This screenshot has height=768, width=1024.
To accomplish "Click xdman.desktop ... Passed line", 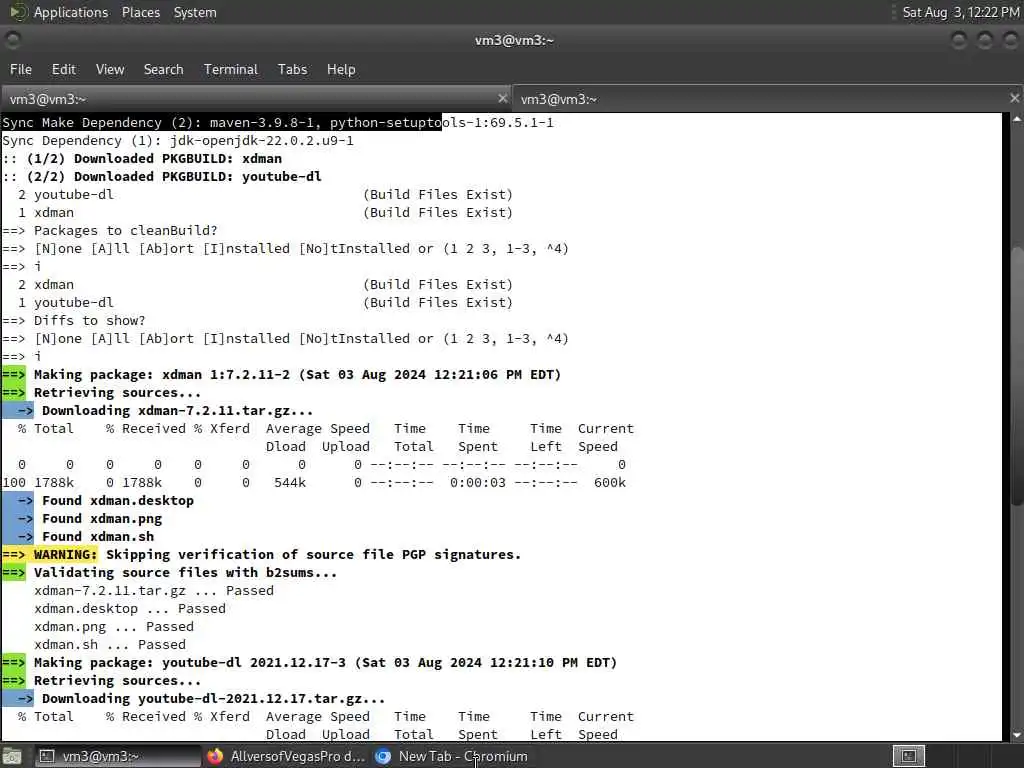I will (x=130, y=609).
